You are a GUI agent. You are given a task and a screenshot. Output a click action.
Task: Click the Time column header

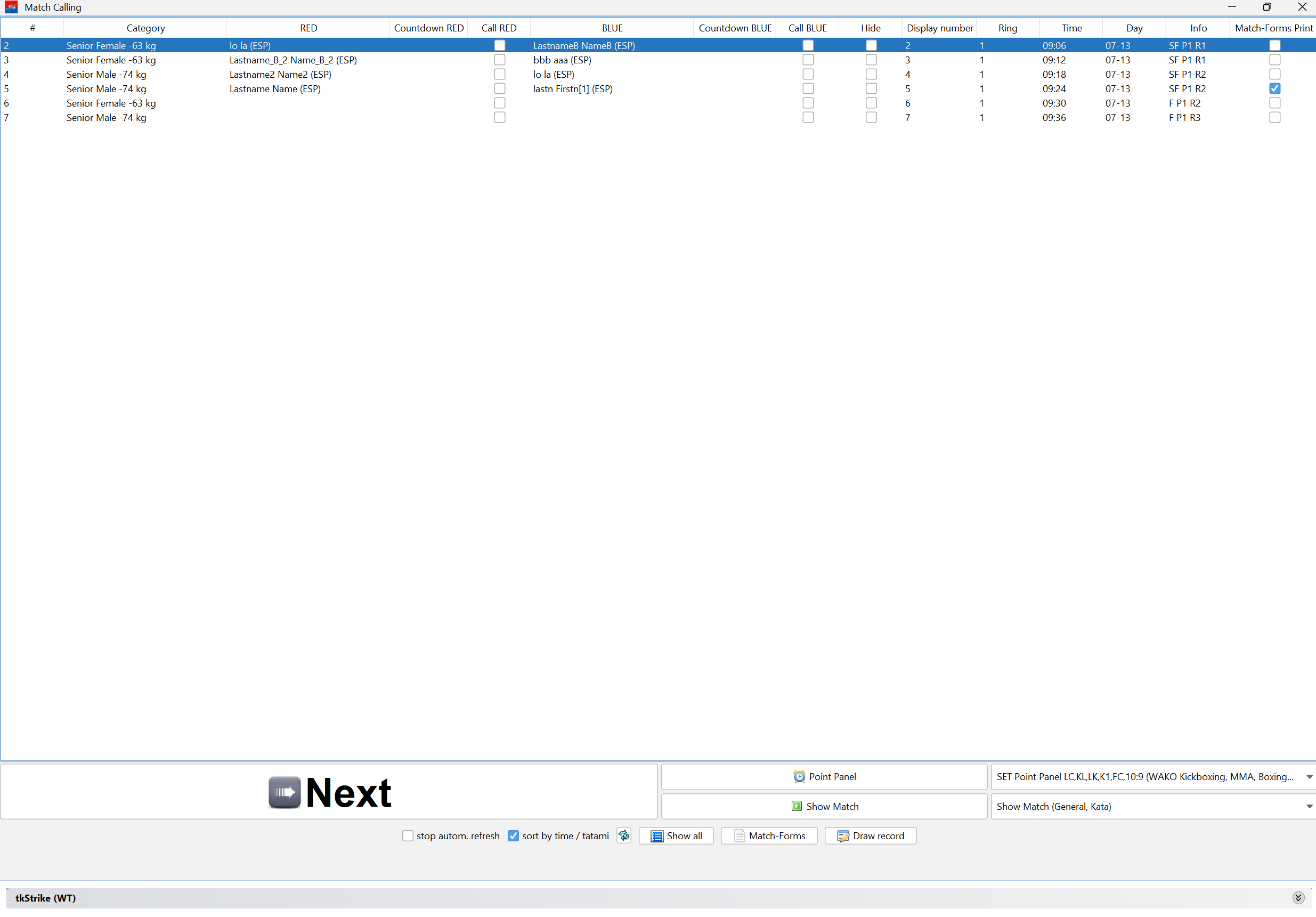(x=1071, y=28)
